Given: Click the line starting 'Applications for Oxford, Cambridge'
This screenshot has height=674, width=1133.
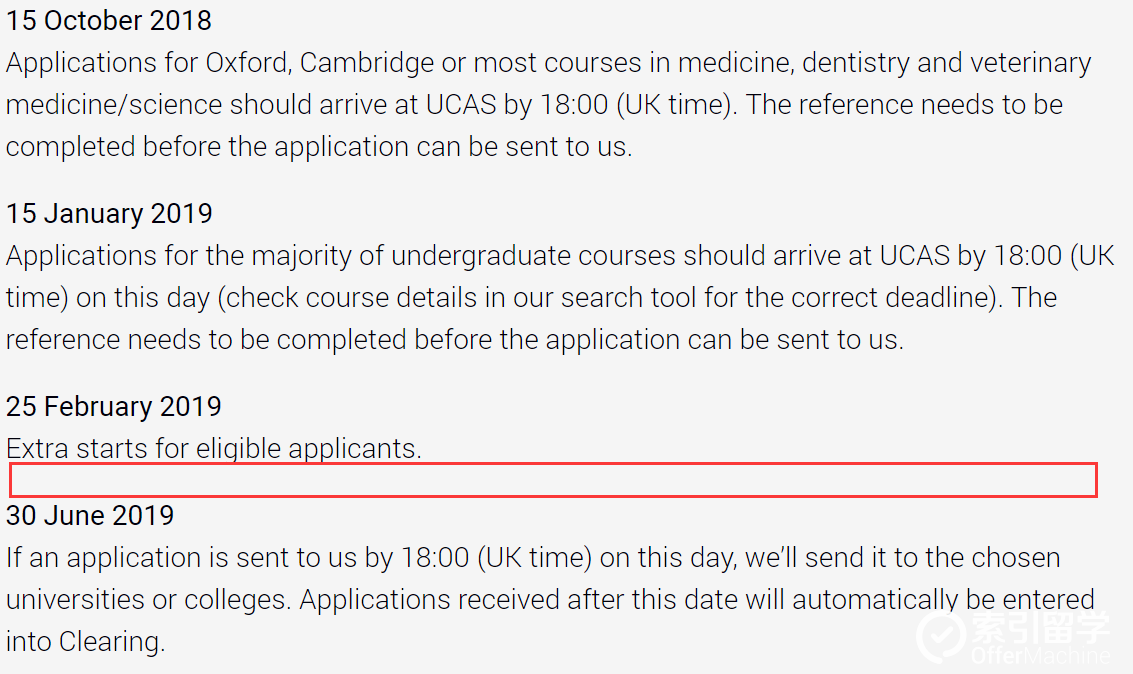Looking at the screenshot, I should [x=548, y=63].
